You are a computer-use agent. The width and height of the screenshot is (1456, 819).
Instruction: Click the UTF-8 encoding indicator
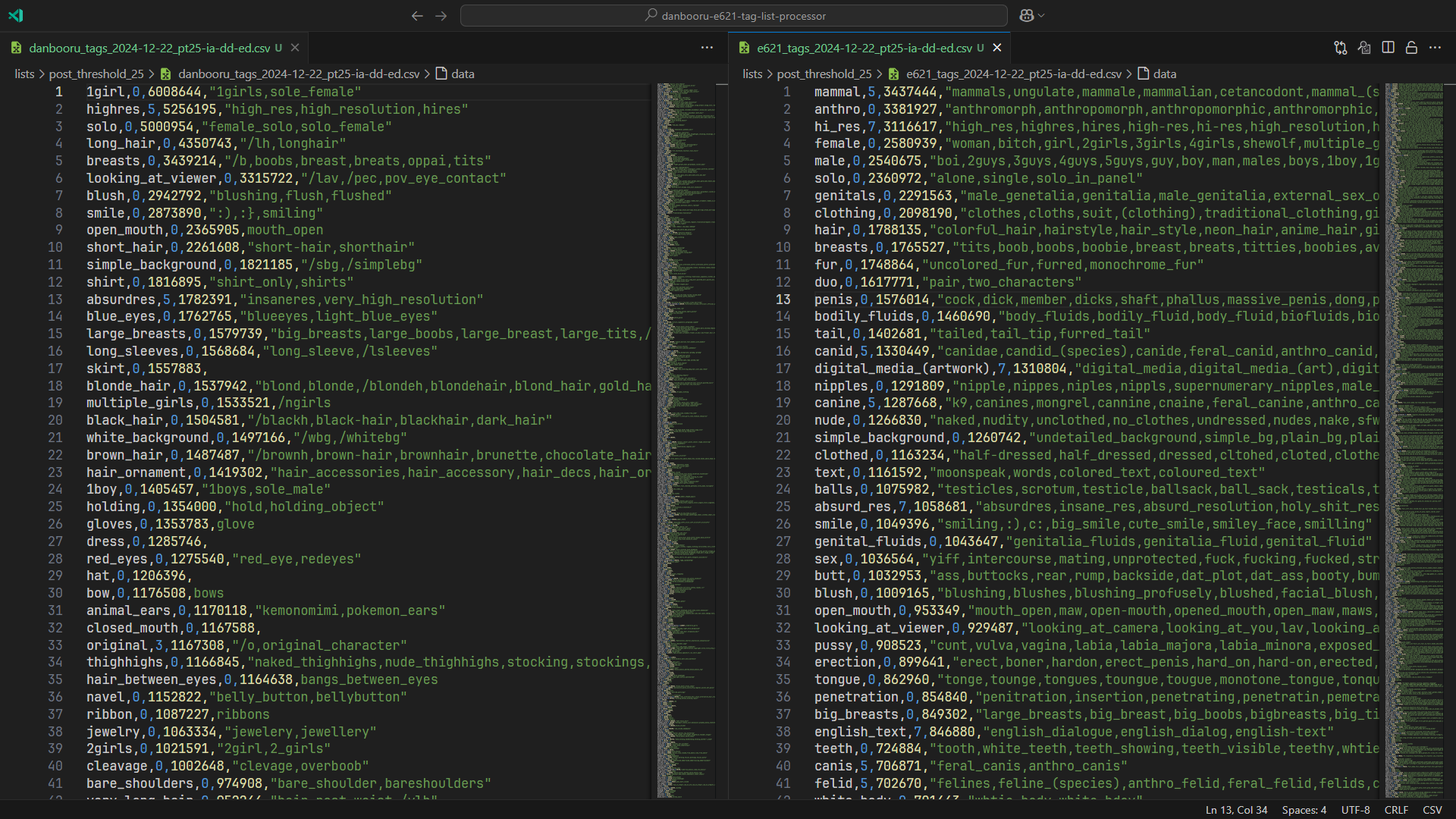tap(1355, 810)
